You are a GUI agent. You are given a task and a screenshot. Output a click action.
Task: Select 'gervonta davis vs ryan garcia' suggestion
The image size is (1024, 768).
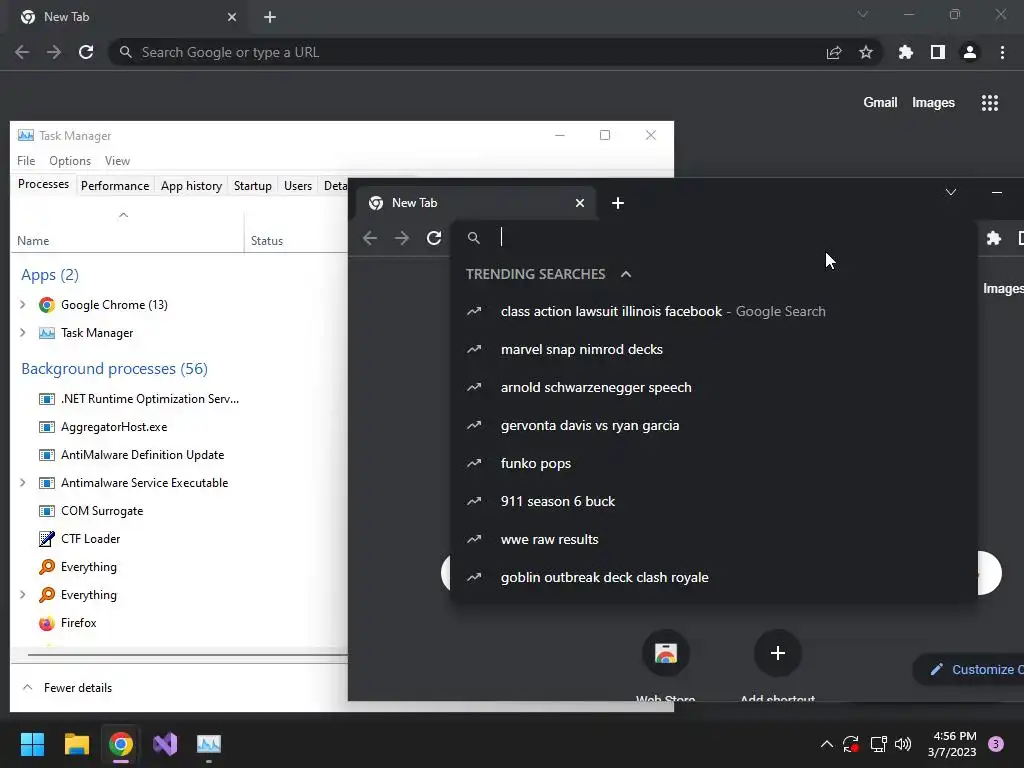[x=714, y=425]
